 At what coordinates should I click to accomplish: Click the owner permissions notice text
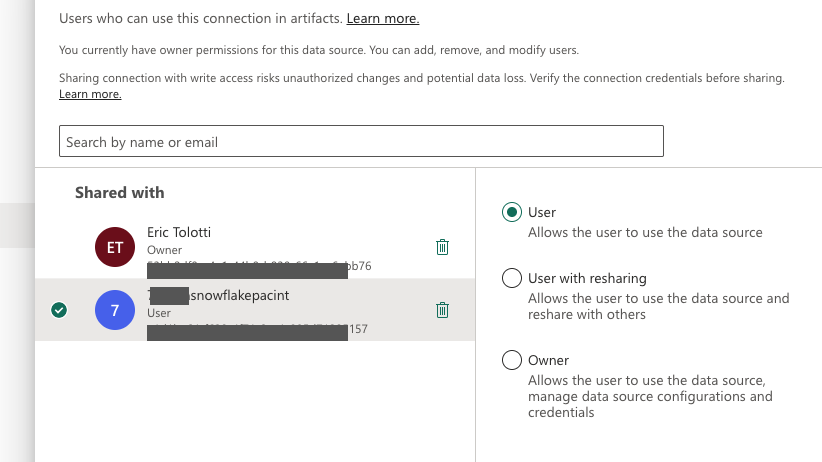tap(319, 49)
